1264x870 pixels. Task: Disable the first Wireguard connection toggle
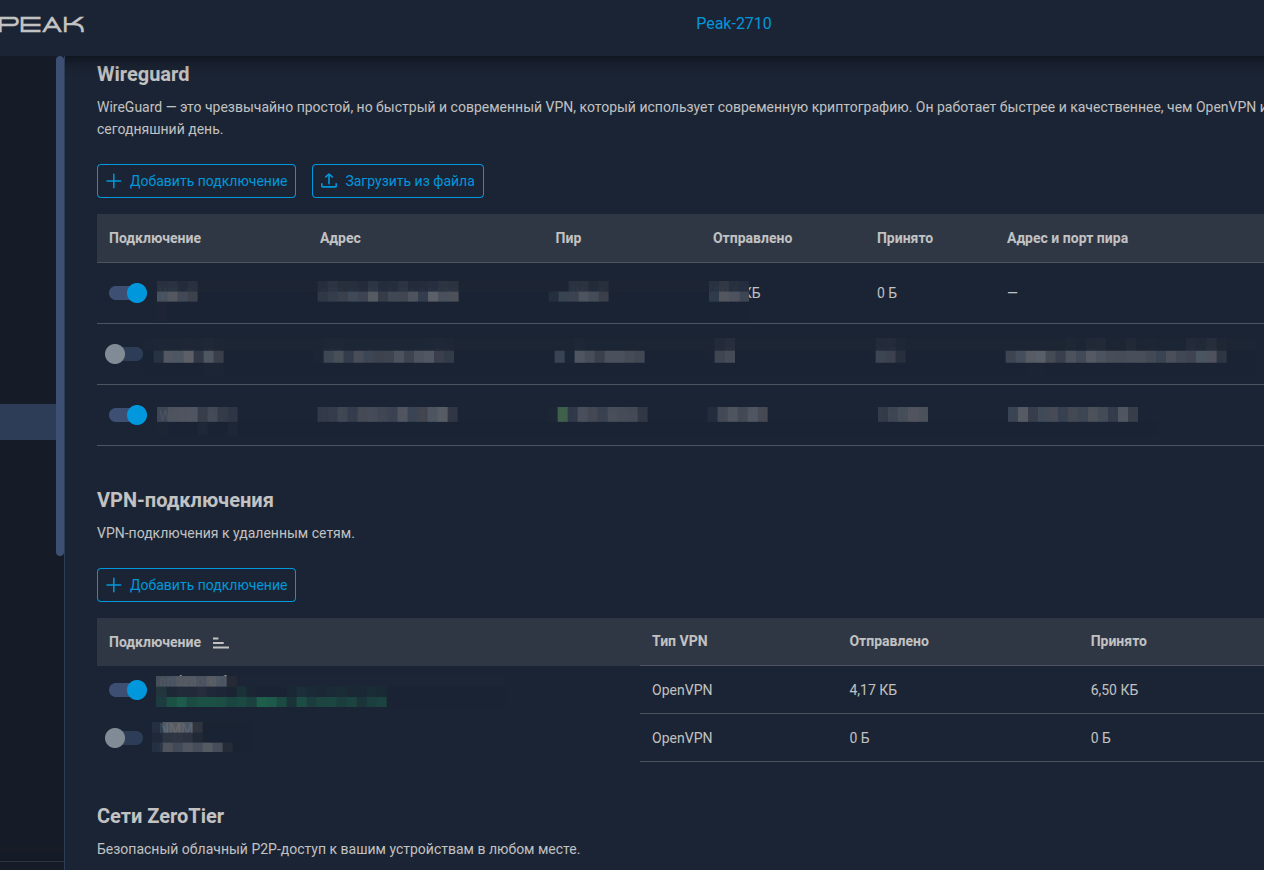coord(128,293)
